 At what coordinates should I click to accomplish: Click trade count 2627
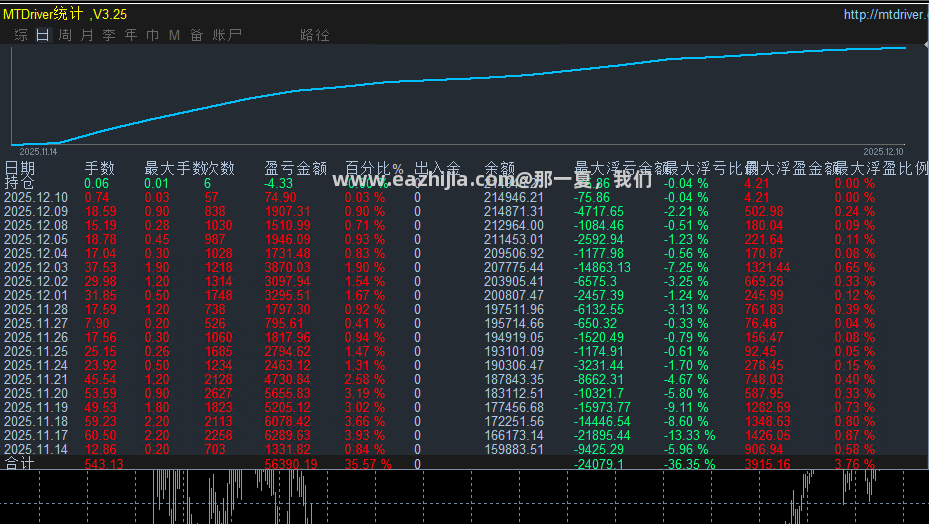(219, 394)
